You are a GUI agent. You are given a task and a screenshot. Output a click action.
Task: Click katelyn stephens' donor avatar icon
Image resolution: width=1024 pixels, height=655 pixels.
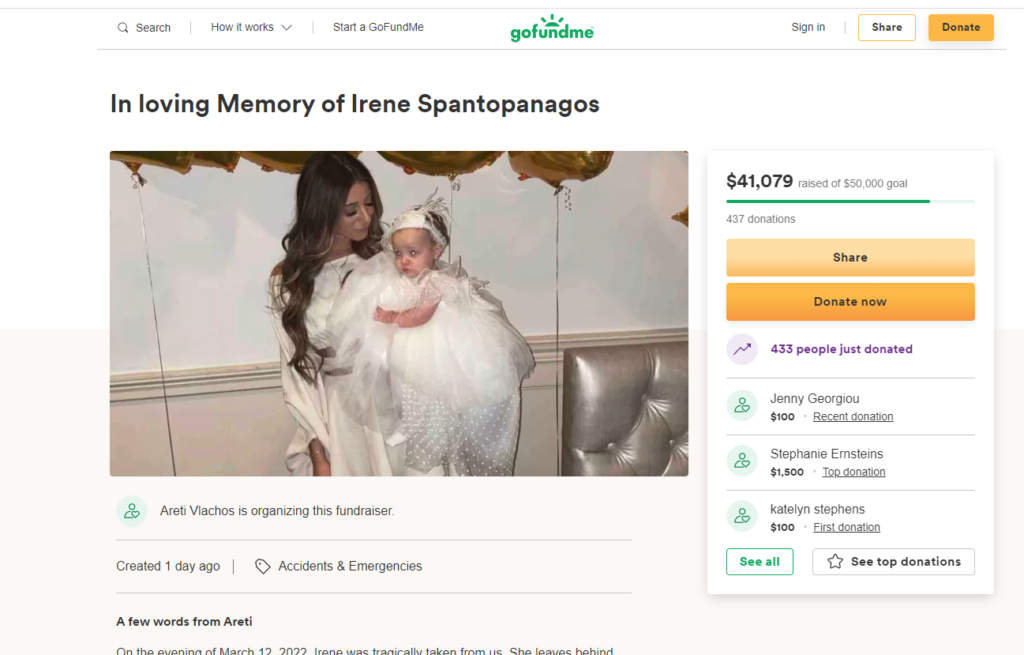click(742, 516)
